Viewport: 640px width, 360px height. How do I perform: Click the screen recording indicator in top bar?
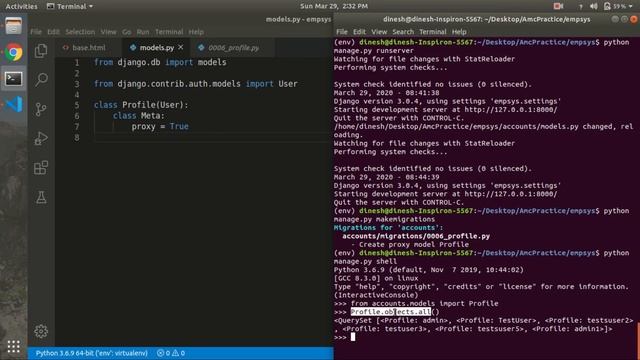558,6
